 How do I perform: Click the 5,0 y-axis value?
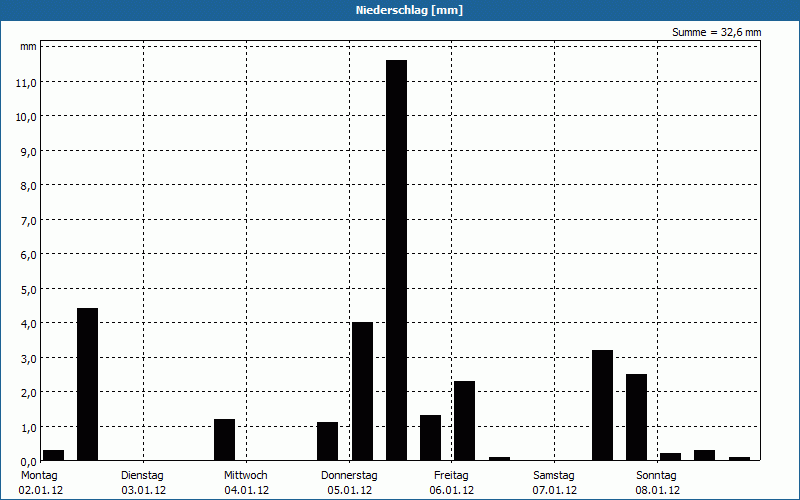point(29,289)
